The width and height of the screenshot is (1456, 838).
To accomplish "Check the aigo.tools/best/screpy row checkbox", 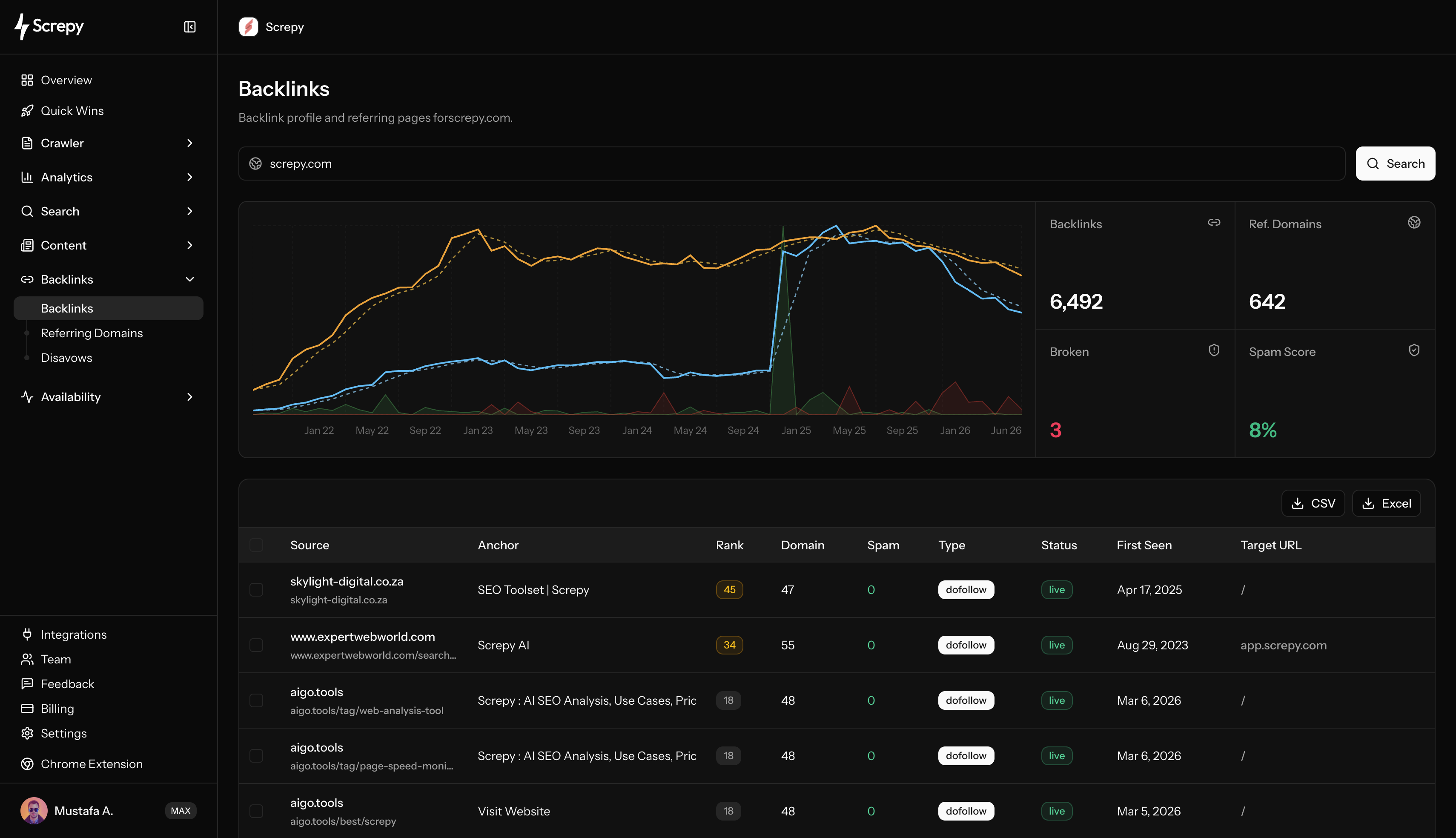I will (x=257, y=810).
